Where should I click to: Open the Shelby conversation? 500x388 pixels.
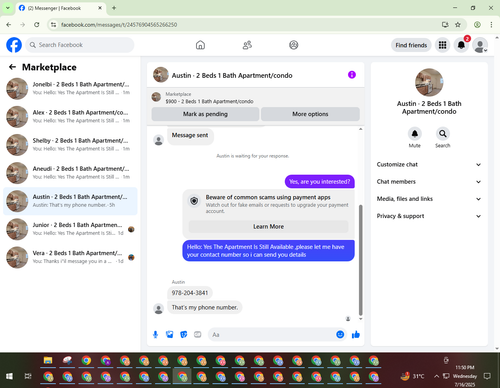(70, 145)
